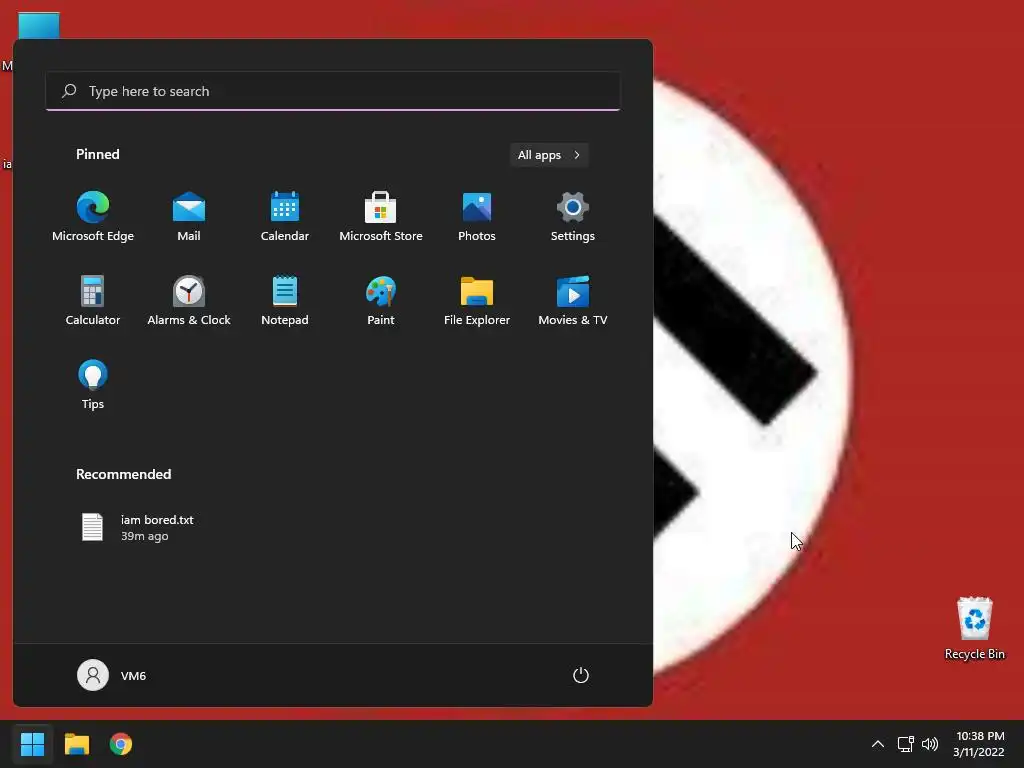Open Microsoft Edge from pinned apps
The image size is (1024, 768).
[x=93, y=217]
